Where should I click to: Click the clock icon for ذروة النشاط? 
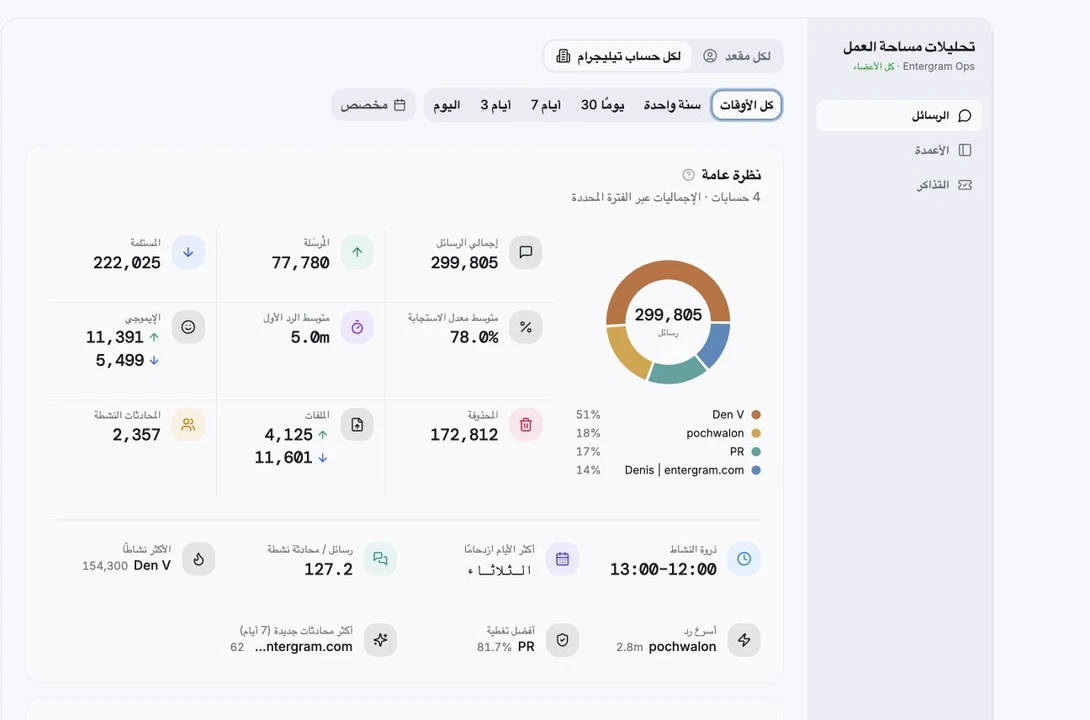745,559
